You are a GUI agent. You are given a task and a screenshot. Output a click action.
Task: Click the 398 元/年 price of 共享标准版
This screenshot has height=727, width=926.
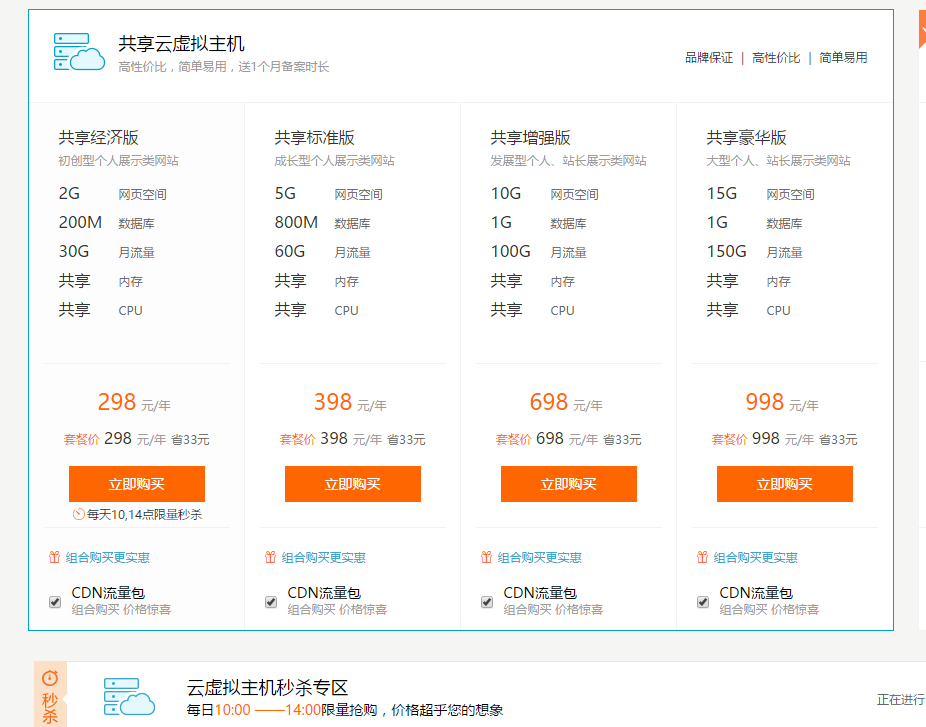coord(350,402)
